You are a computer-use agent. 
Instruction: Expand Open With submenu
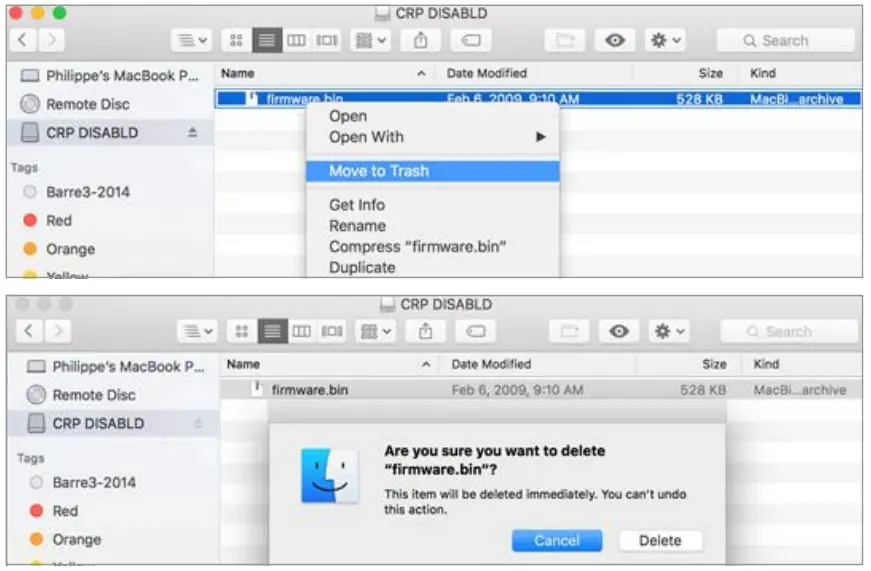[432, 137]
